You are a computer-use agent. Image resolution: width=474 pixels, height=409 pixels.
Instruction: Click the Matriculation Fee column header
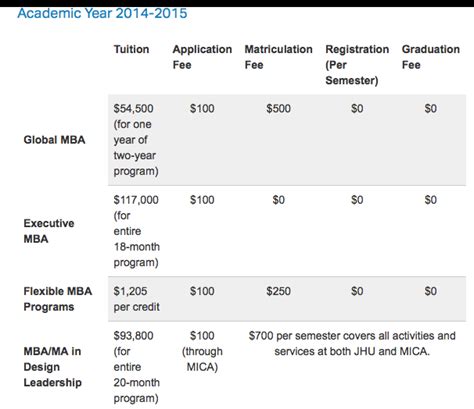pyautogui.click(x=278, y=57)
